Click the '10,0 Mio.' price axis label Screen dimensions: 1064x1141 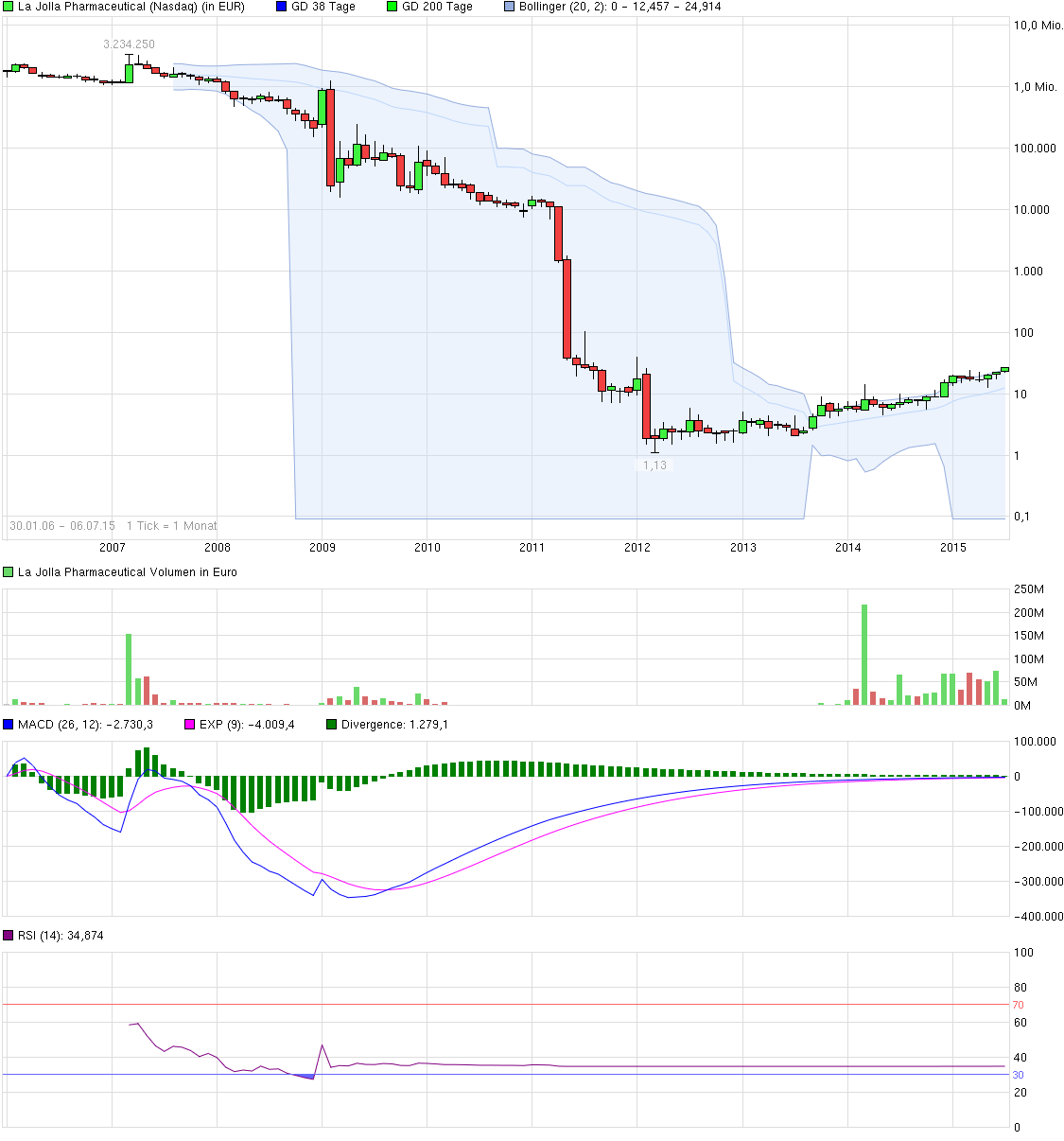(x=1038, y=26)
